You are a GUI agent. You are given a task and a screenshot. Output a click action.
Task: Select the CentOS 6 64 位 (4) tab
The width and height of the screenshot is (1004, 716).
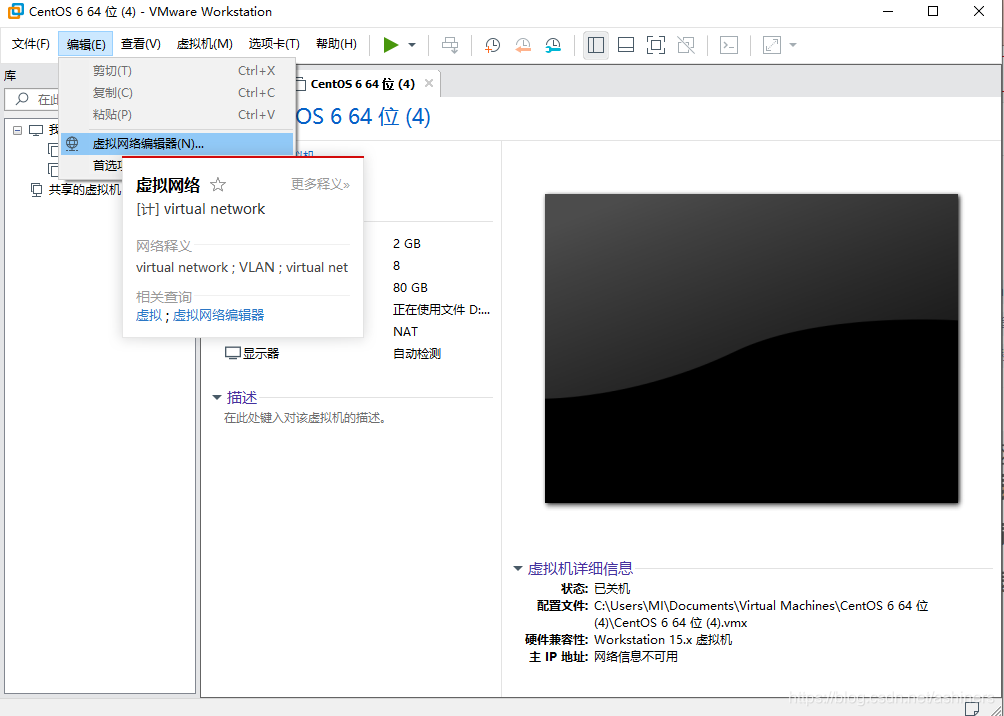pyautogui.click(x=362, y=84)
